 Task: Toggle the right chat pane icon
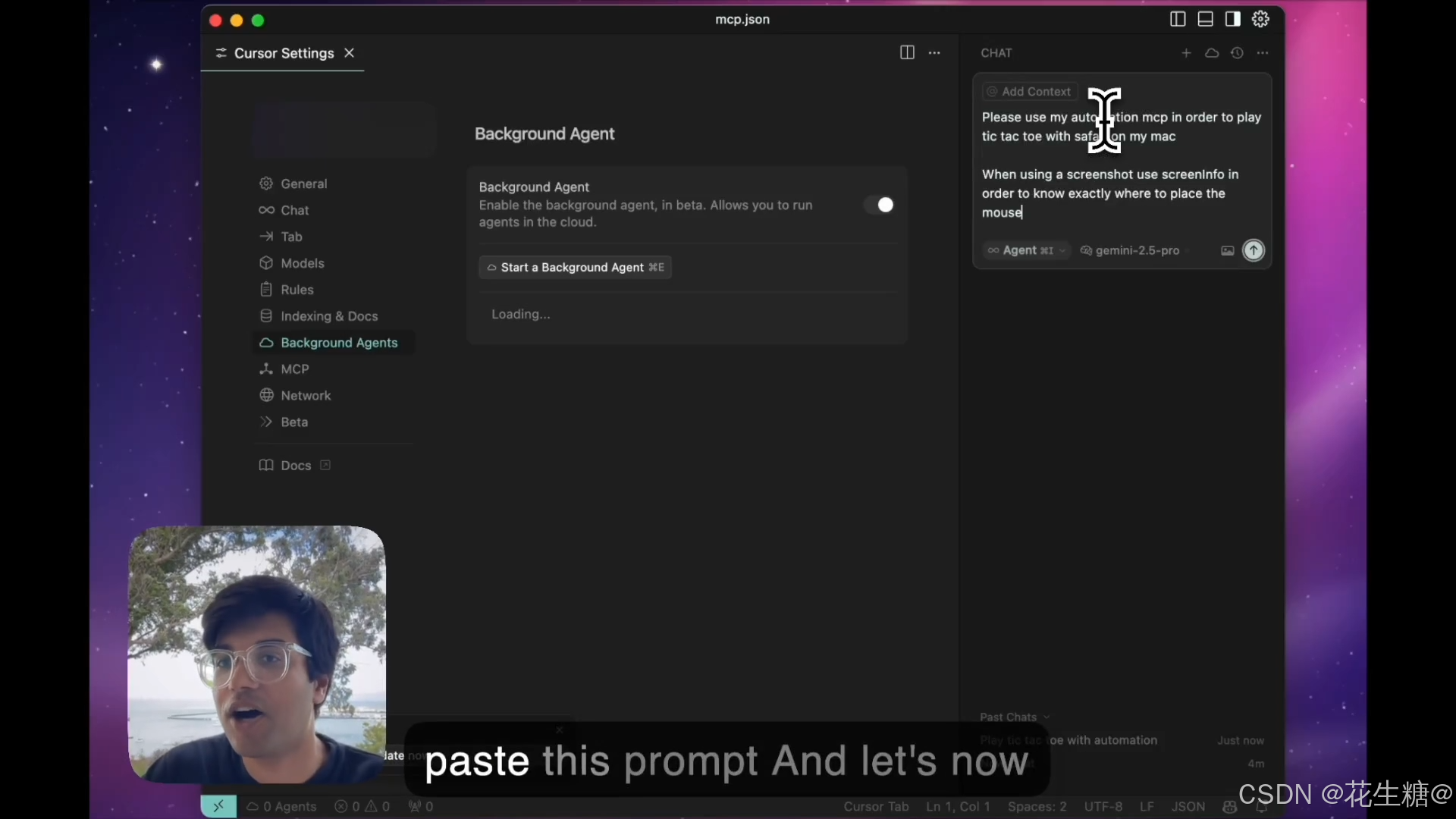(x=1233, y=20)
